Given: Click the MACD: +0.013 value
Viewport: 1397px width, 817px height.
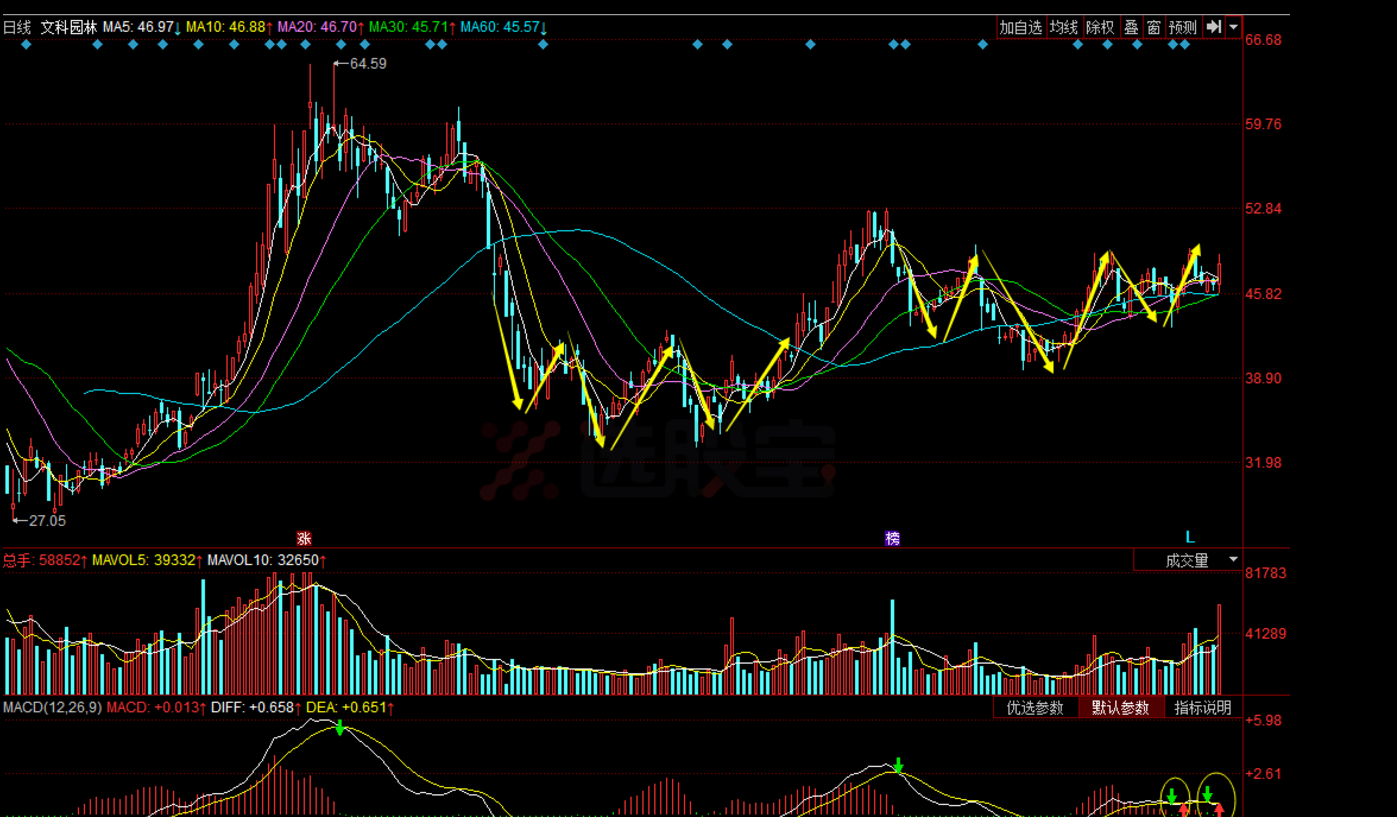Looking at the screenshot, I should pyautogui.click(x=156, y=707).
